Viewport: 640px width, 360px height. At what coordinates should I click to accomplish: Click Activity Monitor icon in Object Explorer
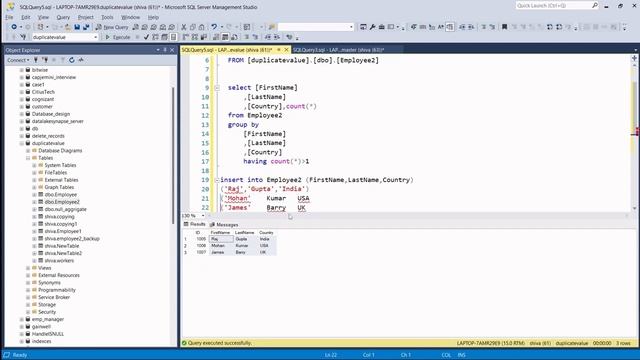click(x=81, y=60)
